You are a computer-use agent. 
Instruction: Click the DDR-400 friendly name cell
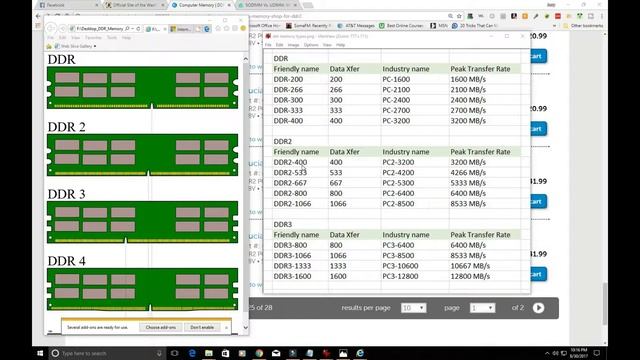pyautogui.click(x=288, y=121)
